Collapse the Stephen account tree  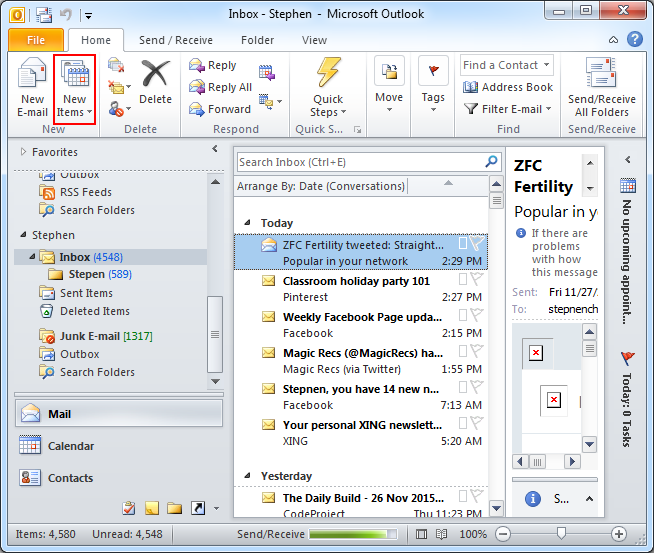(x=23, y=235)
